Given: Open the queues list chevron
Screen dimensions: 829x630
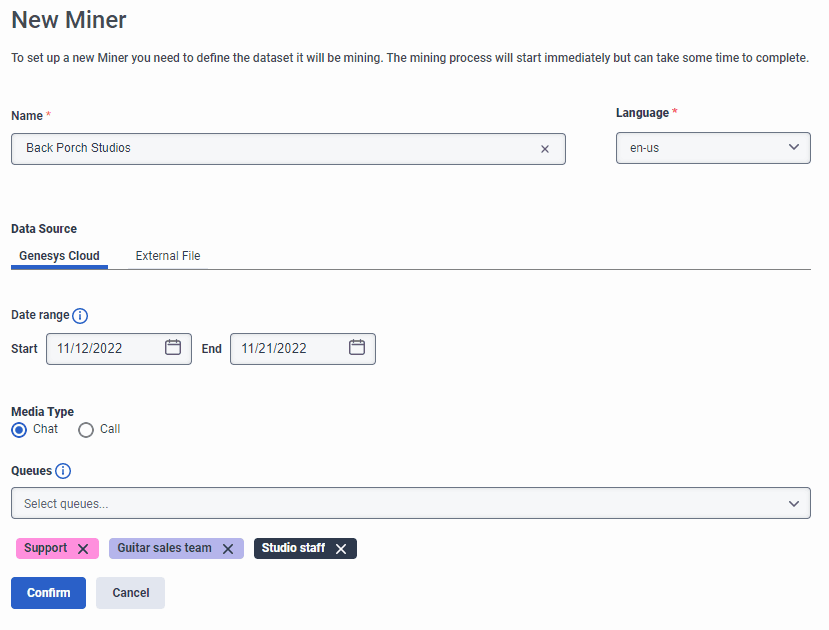Looking at the screenshot, I should pyautogui.click(x=794, y=503).
